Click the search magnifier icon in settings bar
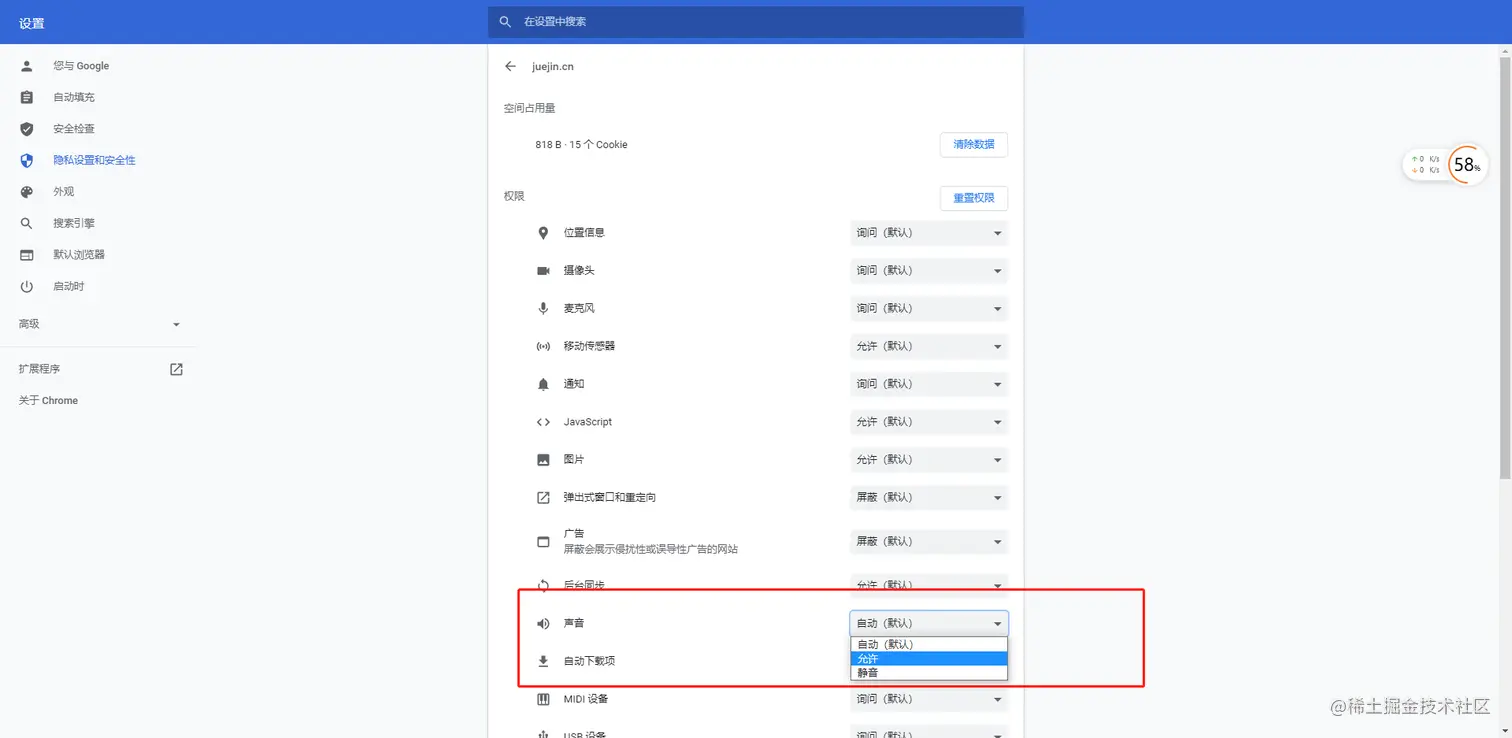1512x738 pixels. [x=506, y=21]
